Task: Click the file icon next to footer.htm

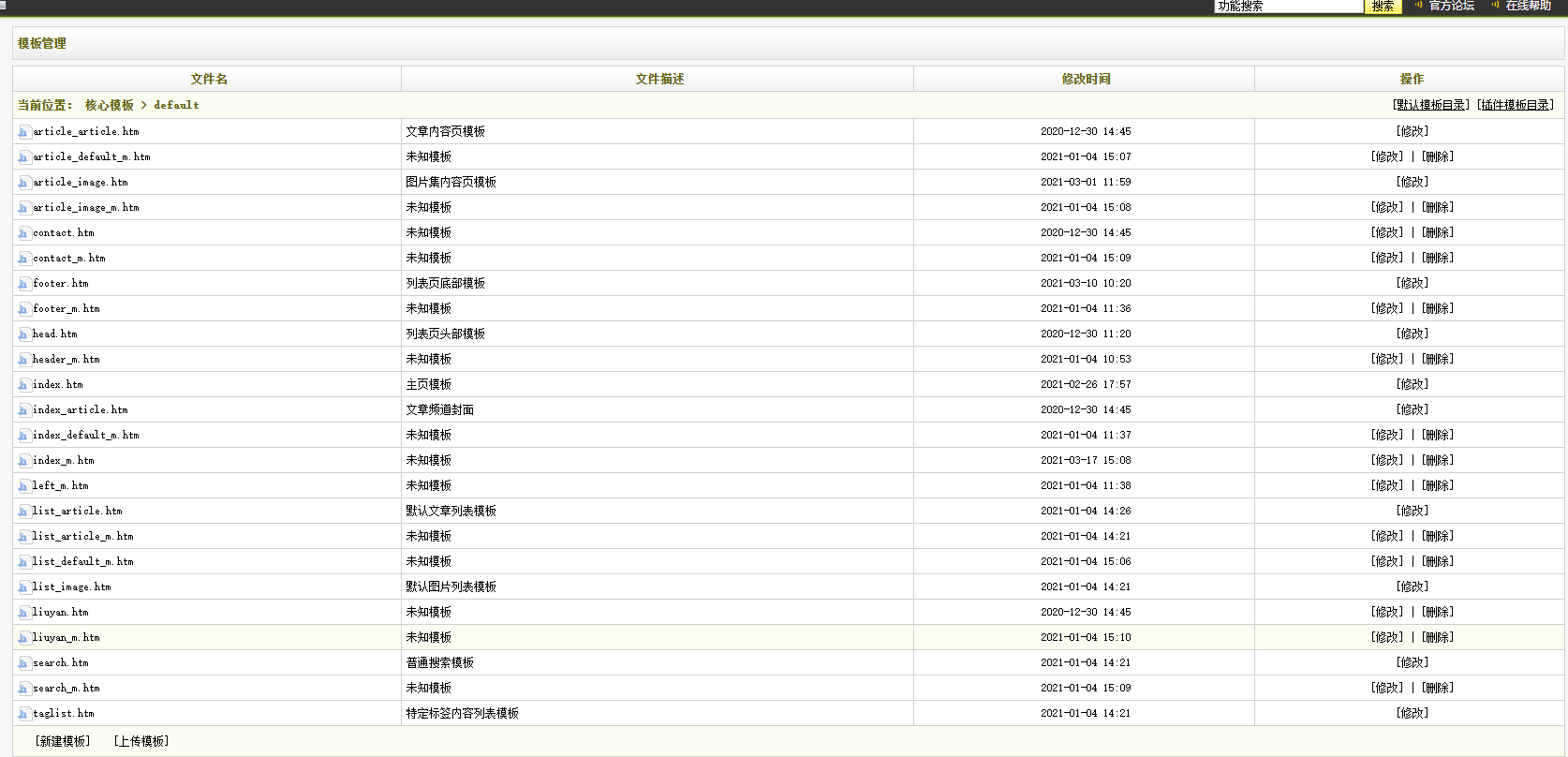Action: tap(23, 284)
